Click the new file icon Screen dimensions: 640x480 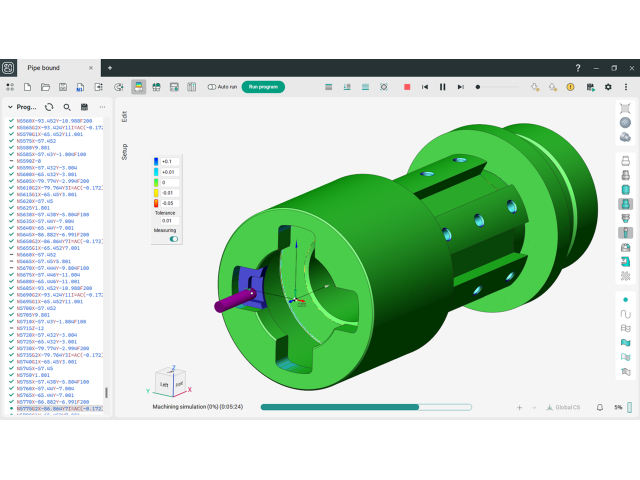click(x=28, y=87)
